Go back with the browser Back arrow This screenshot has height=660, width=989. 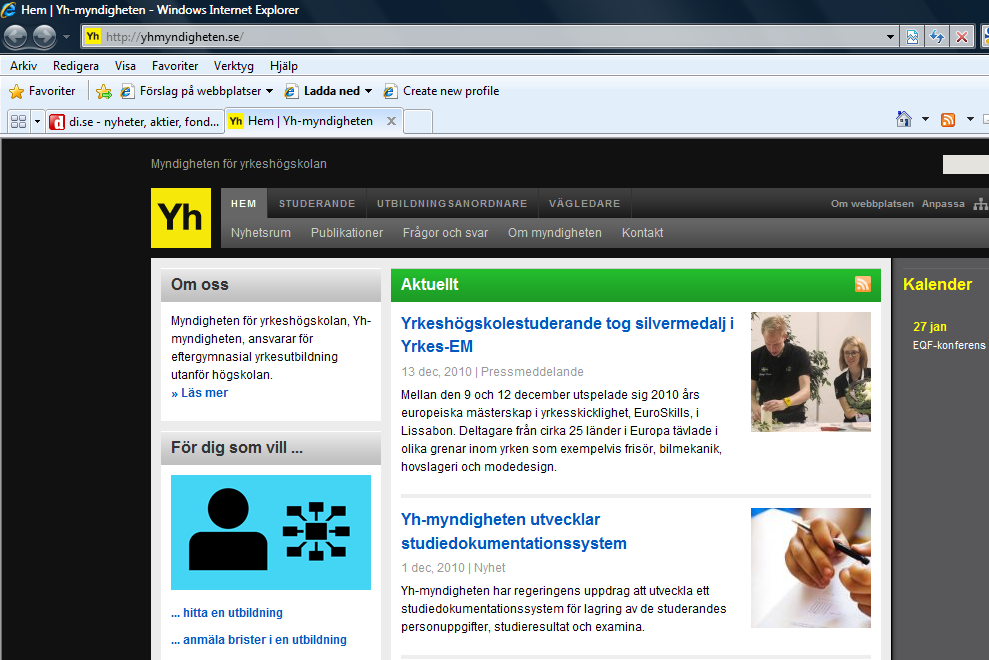[16, 37]
